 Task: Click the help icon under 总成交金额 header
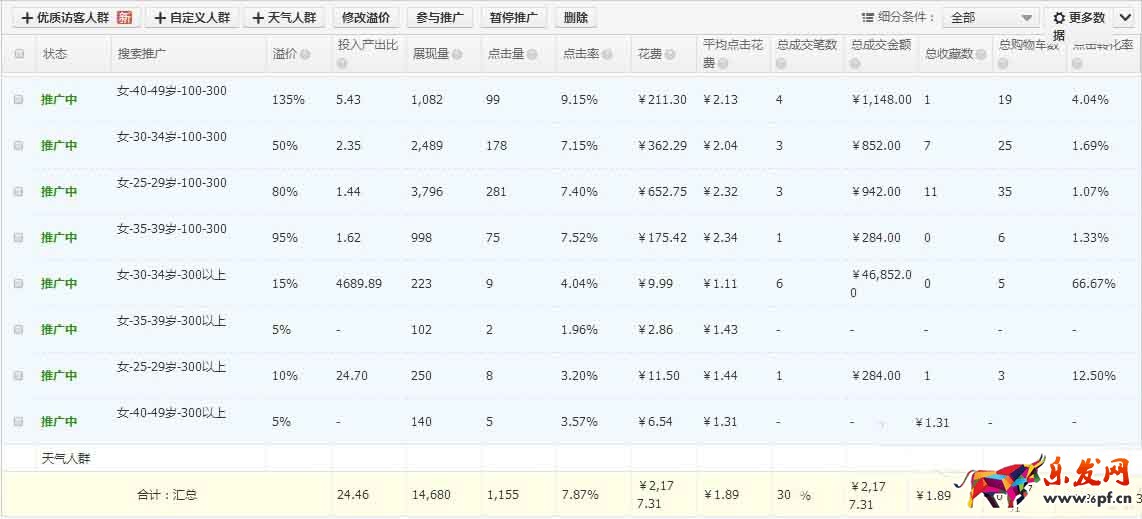tap(856, 64)
